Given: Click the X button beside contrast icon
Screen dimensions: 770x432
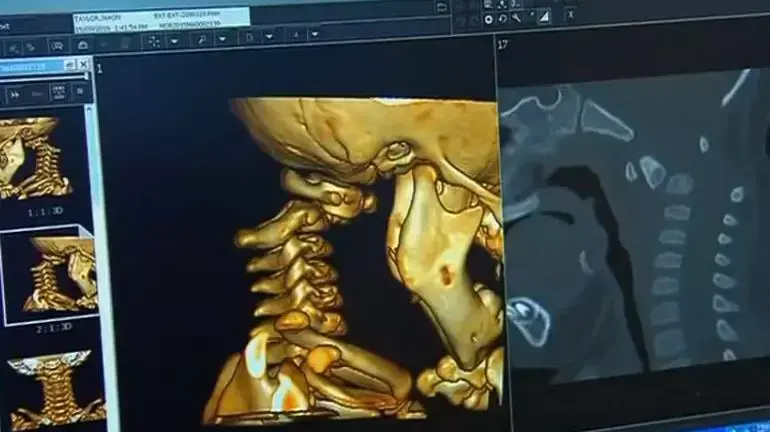Looking at the screenshot, I should point(571,15).
